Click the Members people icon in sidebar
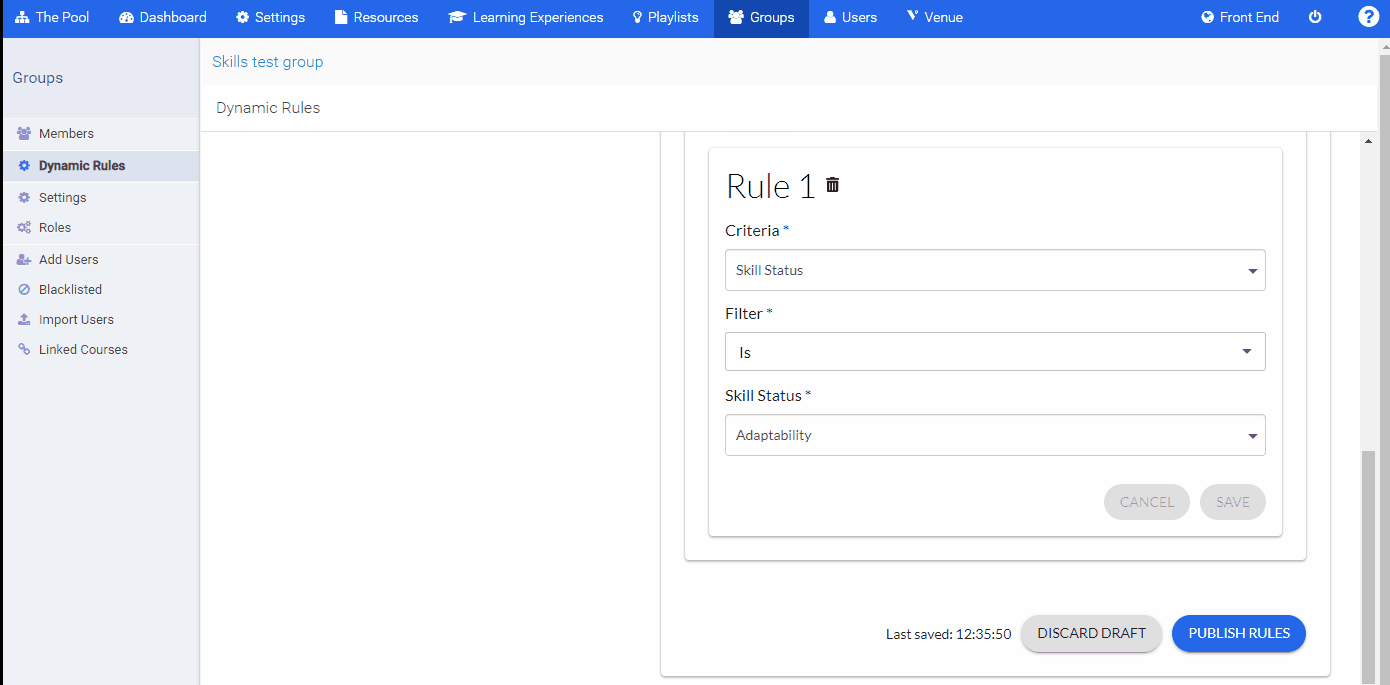The image size is (1390, 685). tap(23, 133)
